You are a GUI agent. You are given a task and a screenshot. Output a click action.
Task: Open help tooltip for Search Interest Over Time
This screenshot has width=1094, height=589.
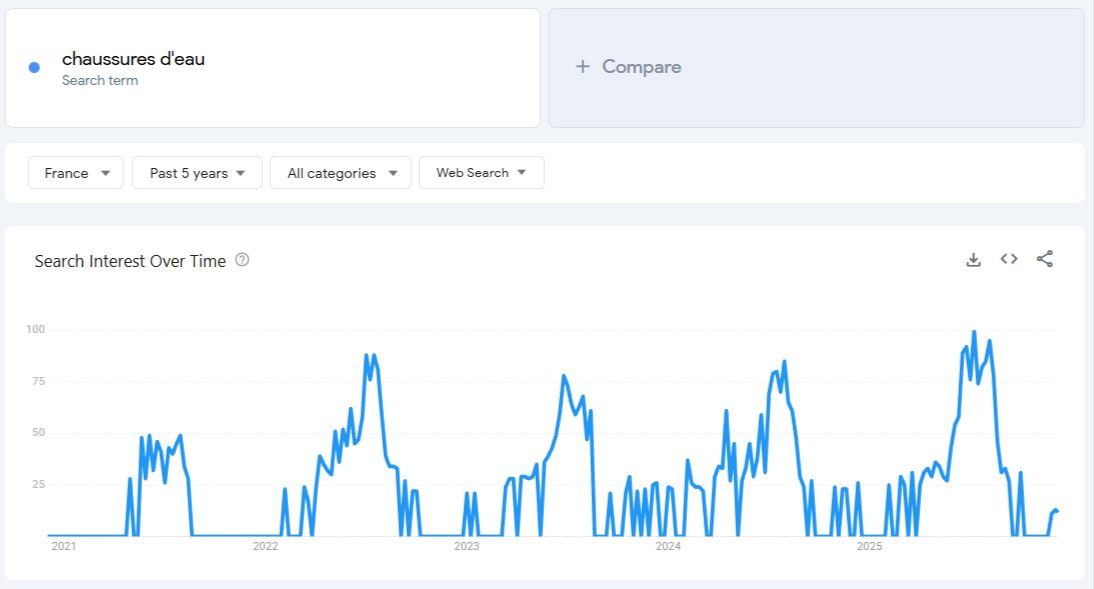click(241, 261)
